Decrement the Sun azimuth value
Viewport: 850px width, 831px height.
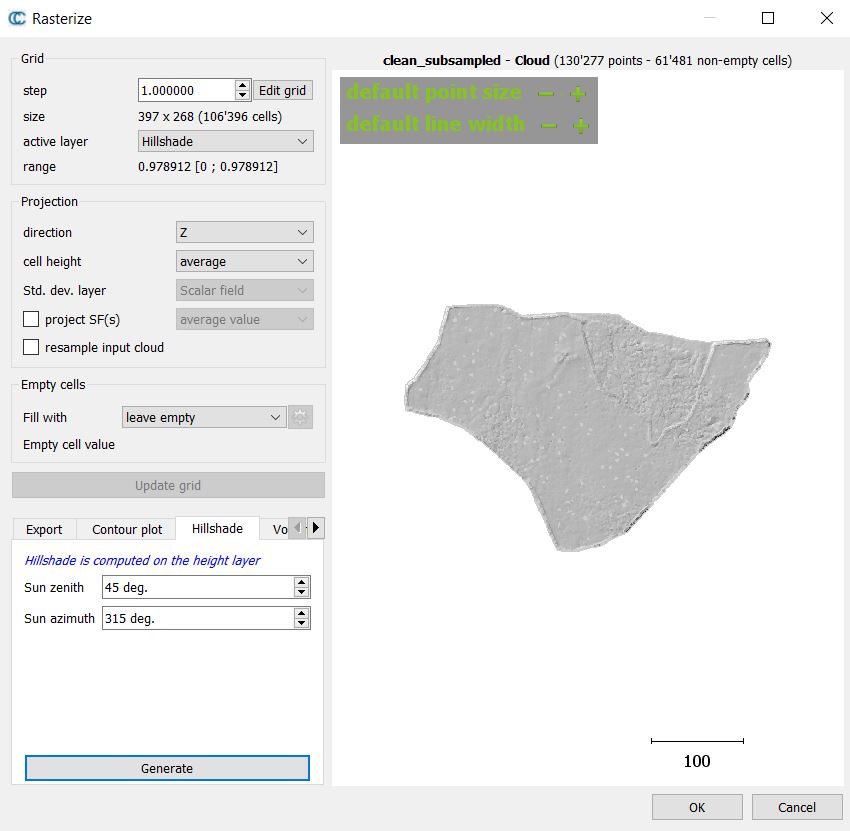pyautogui.click(x=303, y=623)
